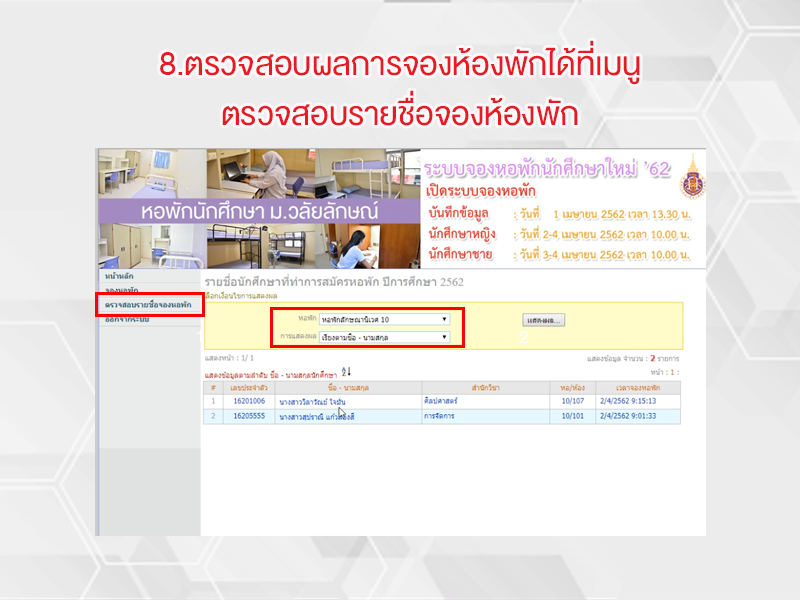800x600 pixels.
Task: Open the หอพัก dormitory dropdown
Action: 384,320
